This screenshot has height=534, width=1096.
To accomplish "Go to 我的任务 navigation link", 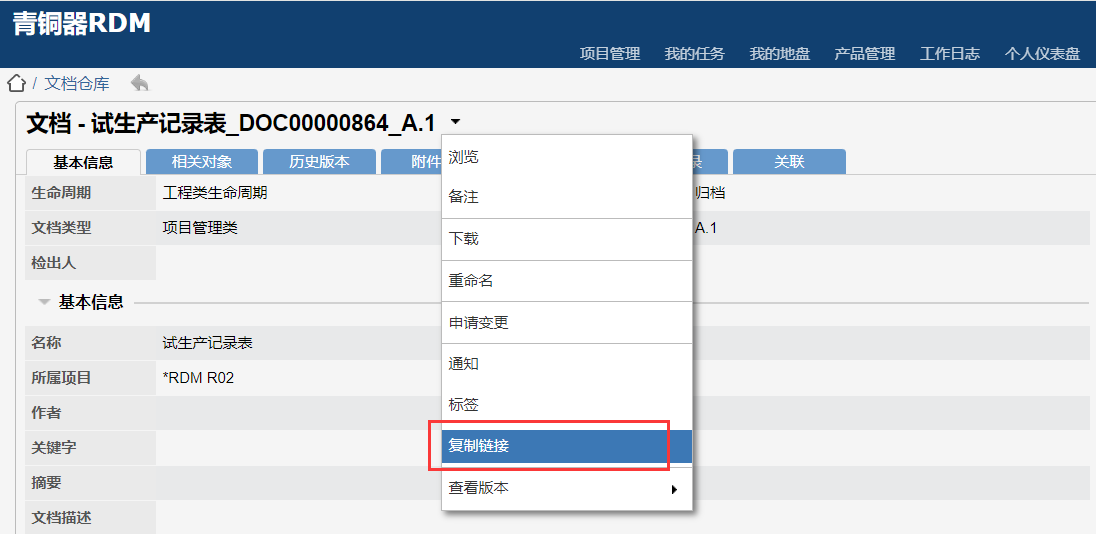I will point(695,54).
